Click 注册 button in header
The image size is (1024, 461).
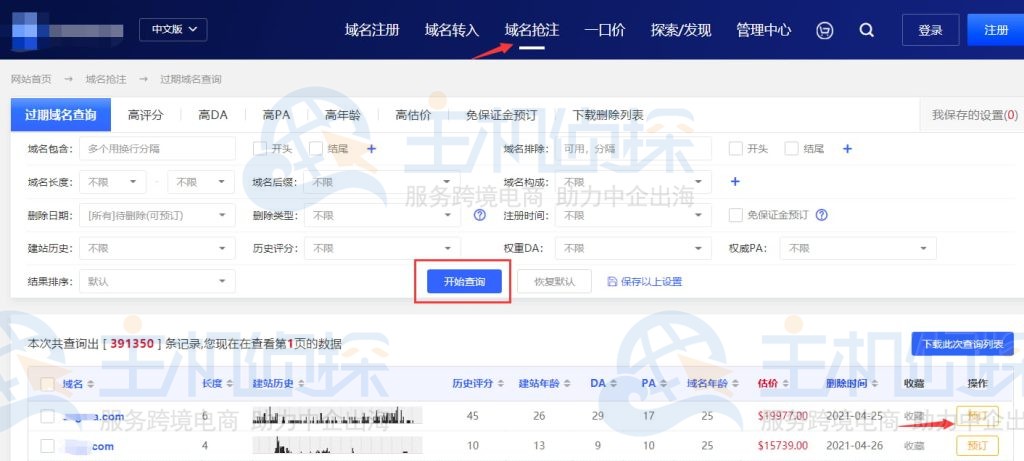[996, 30]
